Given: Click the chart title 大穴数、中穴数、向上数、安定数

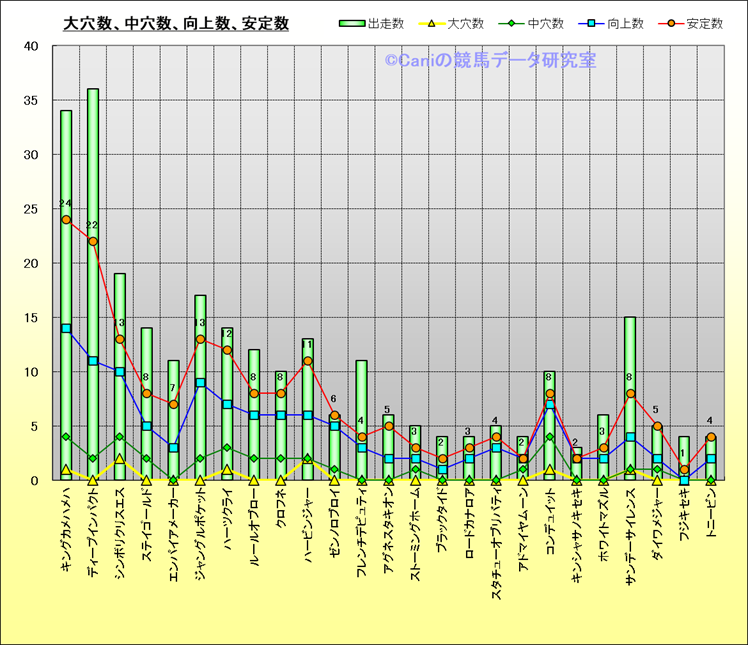Looking at the screenshot, I should [x=176, y=23].
